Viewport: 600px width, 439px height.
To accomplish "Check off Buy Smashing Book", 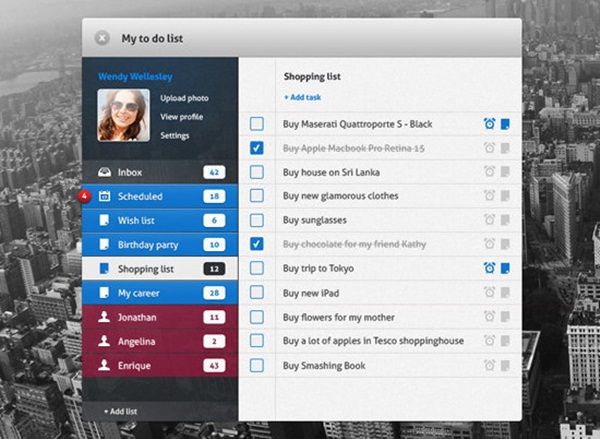I will 256,365.
